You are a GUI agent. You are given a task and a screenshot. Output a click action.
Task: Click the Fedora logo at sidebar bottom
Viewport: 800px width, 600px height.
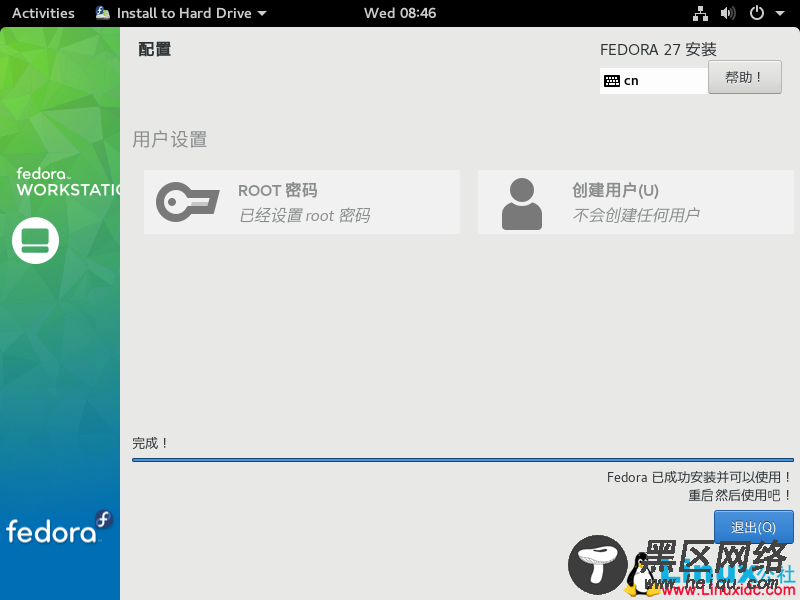pos(59,527)
